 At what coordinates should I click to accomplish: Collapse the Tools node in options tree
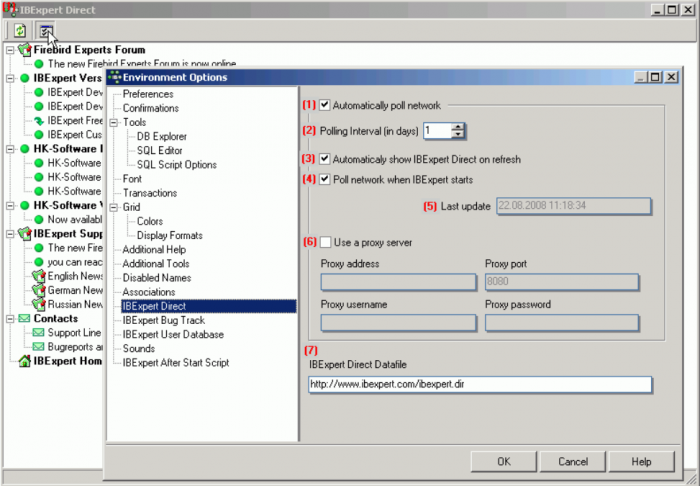[x=114, y=122]
